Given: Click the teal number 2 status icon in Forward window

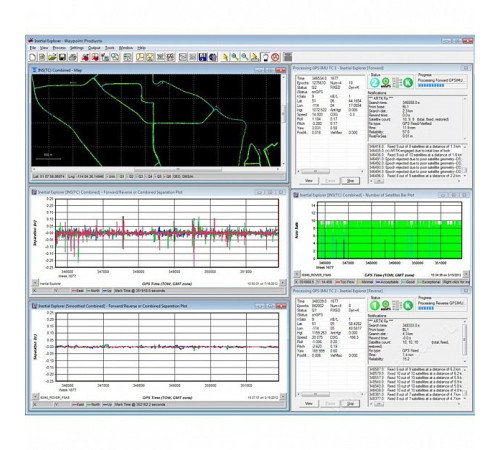Looking at the screenshot, I should pos(374,82).
